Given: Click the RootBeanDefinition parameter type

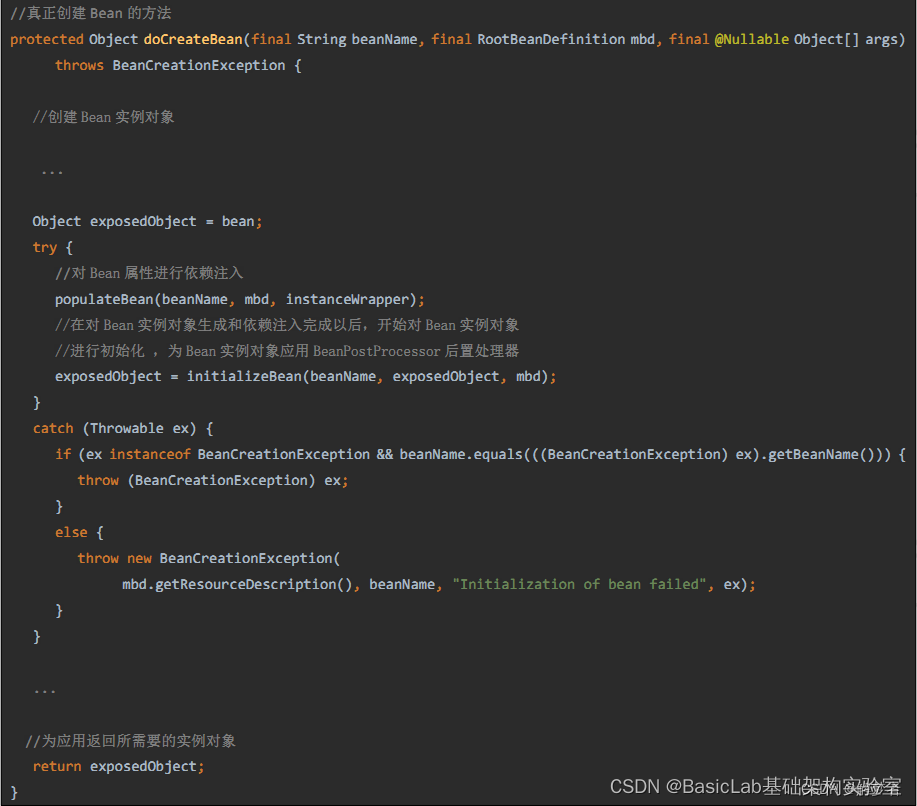Looking at the screenshot, I should click(551, 39).
